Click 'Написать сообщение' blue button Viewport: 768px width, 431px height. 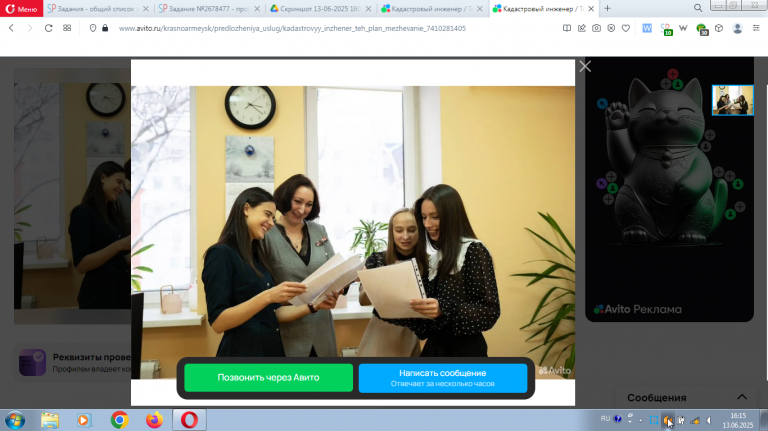[x=443, y=378]
